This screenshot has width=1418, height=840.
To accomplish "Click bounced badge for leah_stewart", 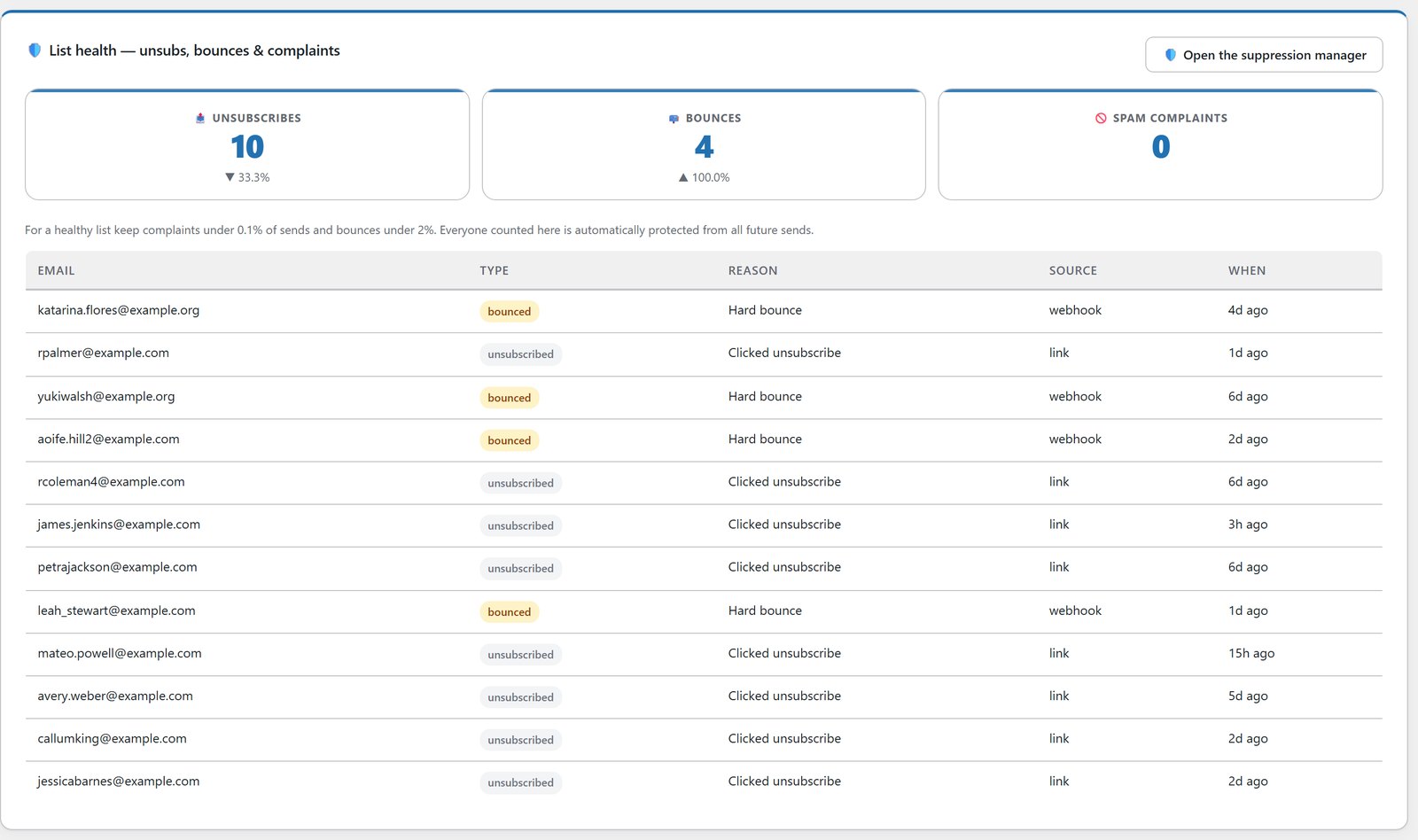I will coord(510,611).
